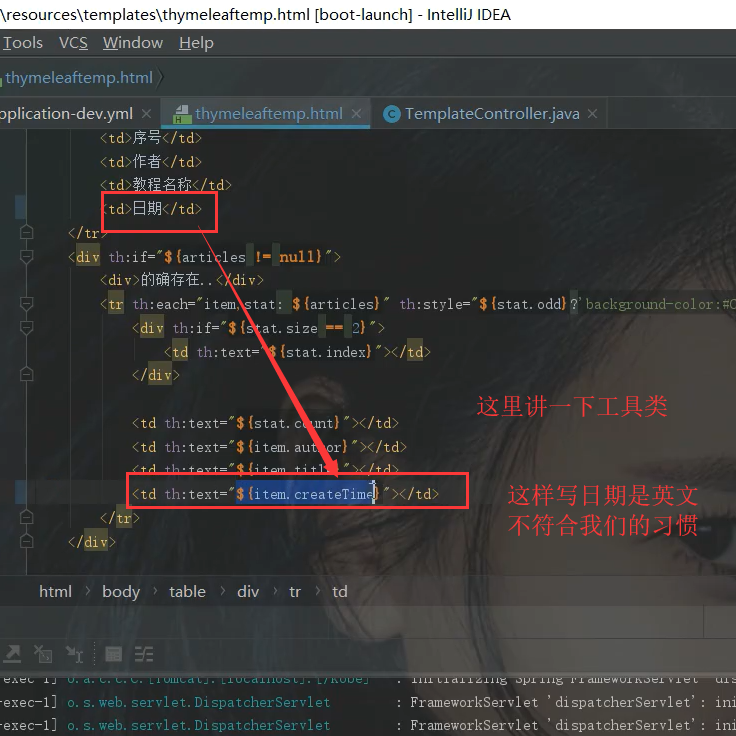
Task: Click thymeleaftemp.html in the navigation bar
Action: pyautogui.click(x=79, y=77)
